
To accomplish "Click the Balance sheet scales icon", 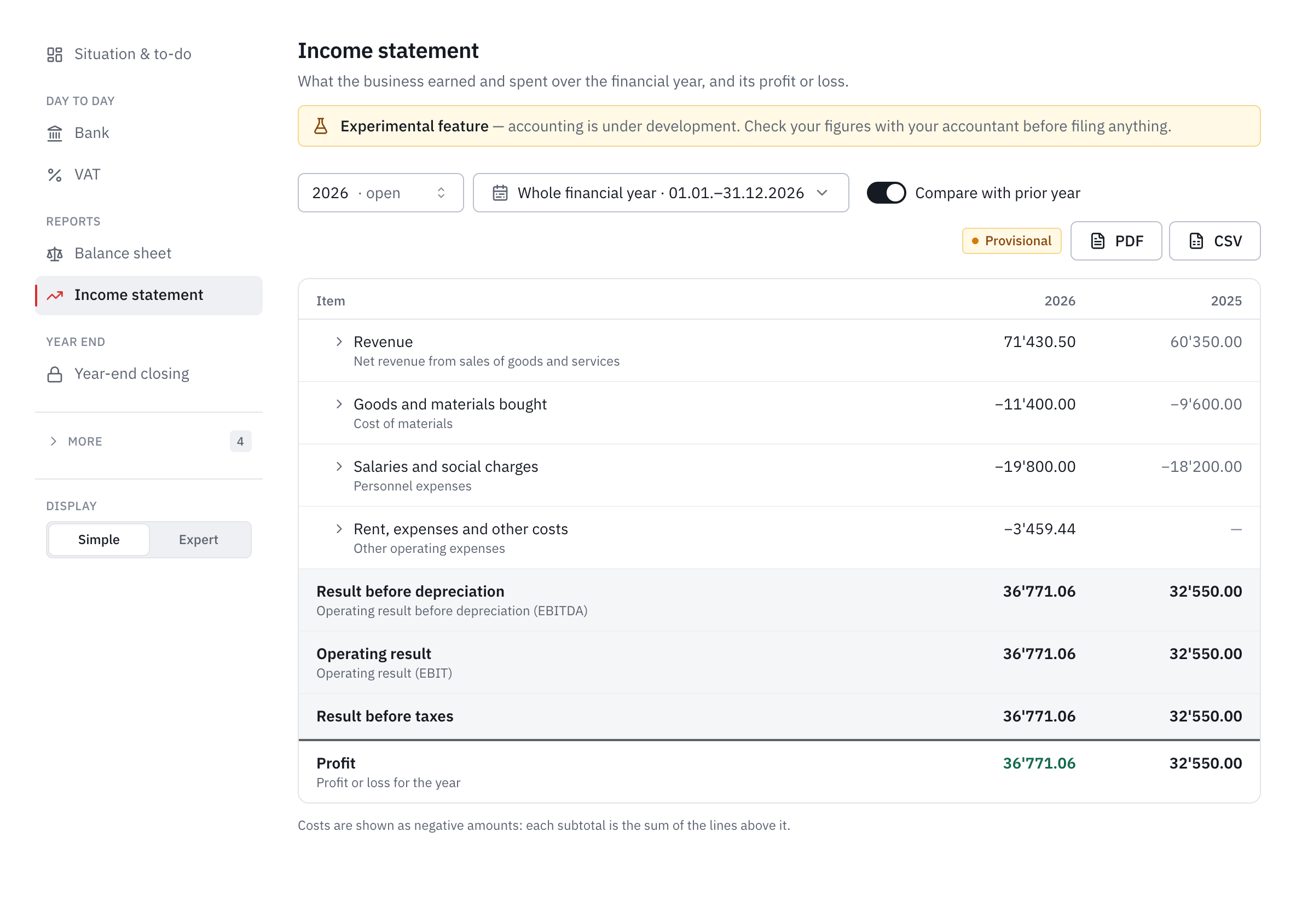I will [55, 254].
